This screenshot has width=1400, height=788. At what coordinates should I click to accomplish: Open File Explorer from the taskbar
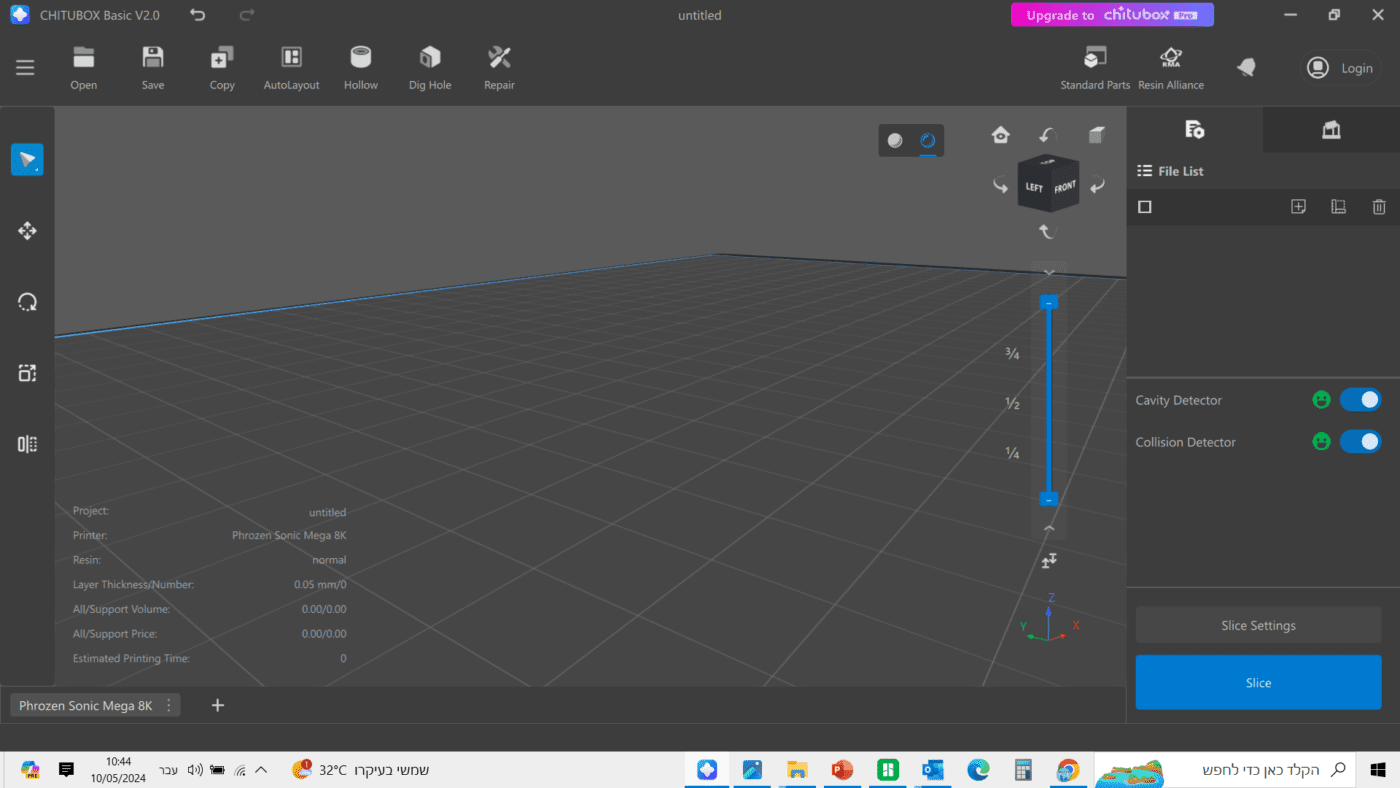(797, 770)
